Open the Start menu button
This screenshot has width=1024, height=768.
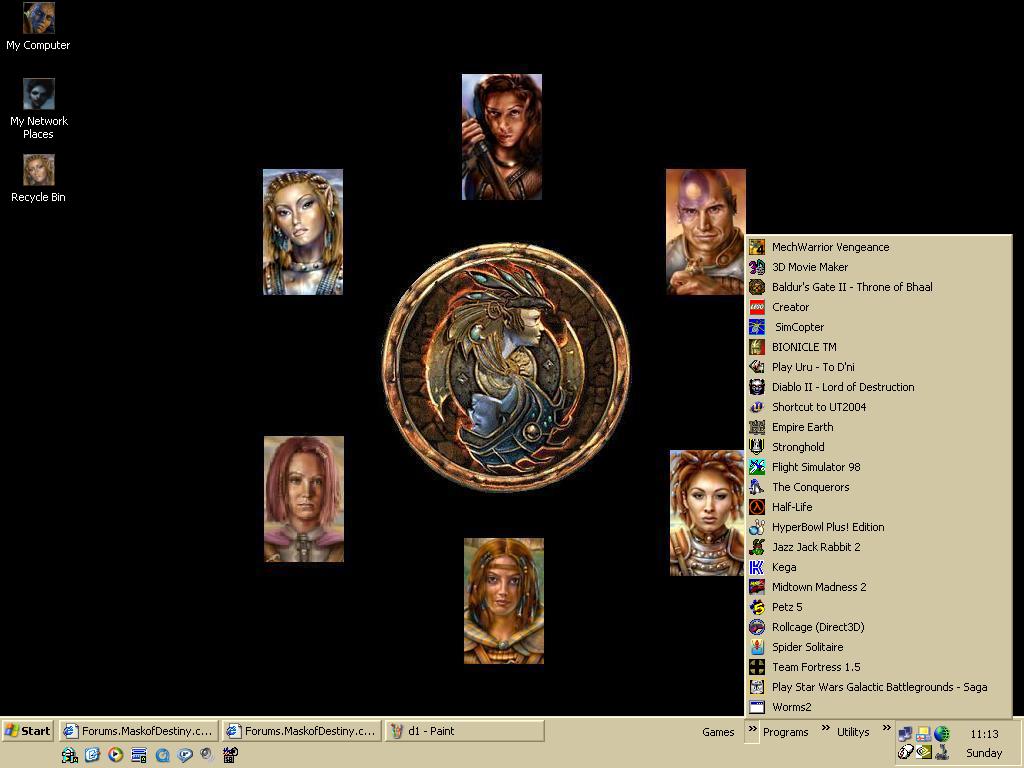click(x=28, y=731)
